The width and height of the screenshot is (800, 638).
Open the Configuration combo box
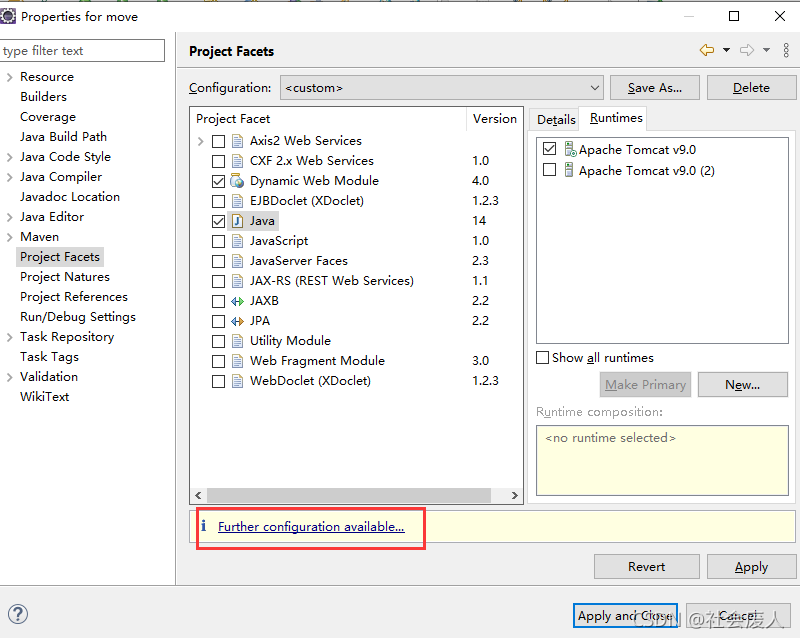441,88
